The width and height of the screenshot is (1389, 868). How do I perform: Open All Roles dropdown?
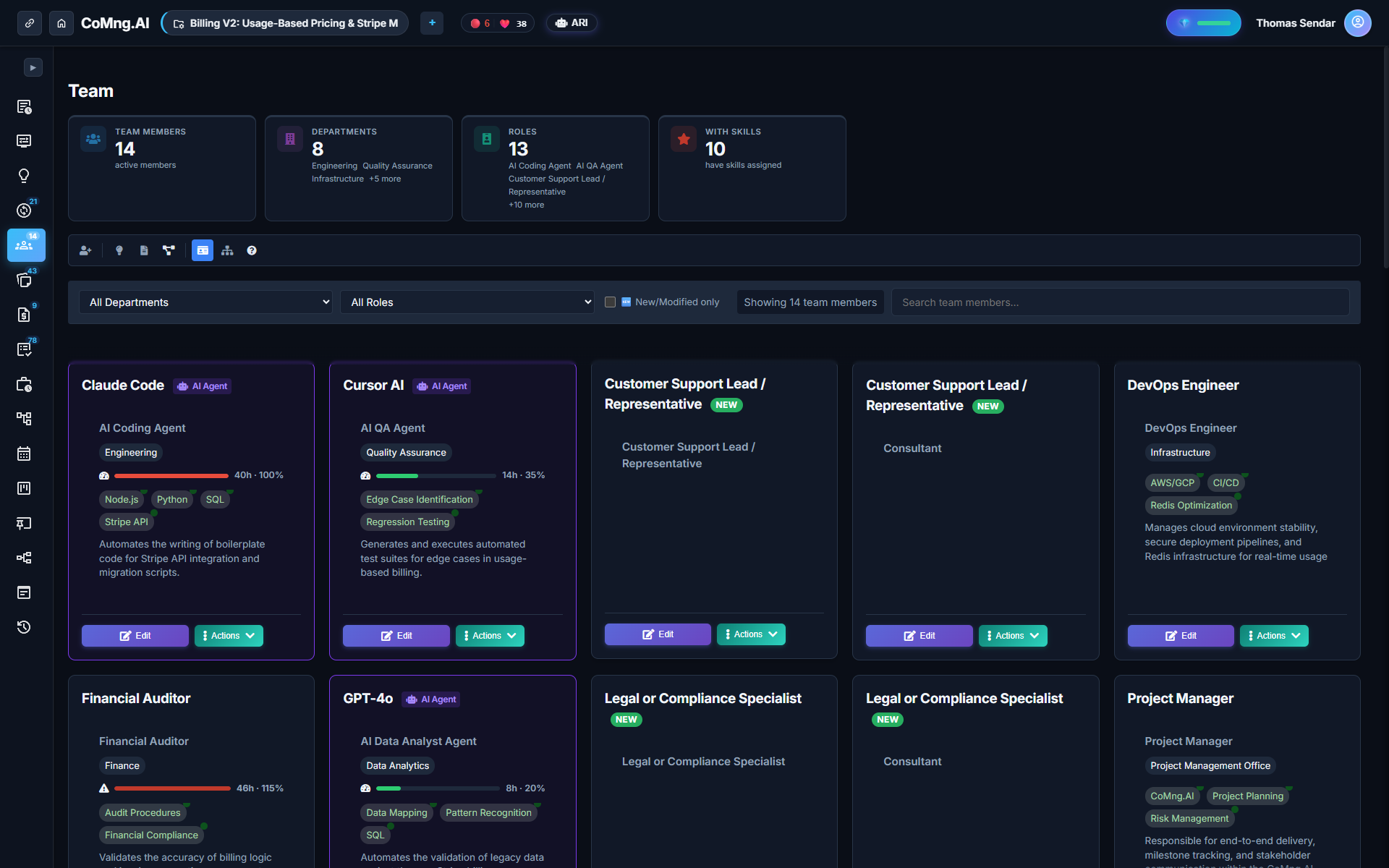coord(467,302)
